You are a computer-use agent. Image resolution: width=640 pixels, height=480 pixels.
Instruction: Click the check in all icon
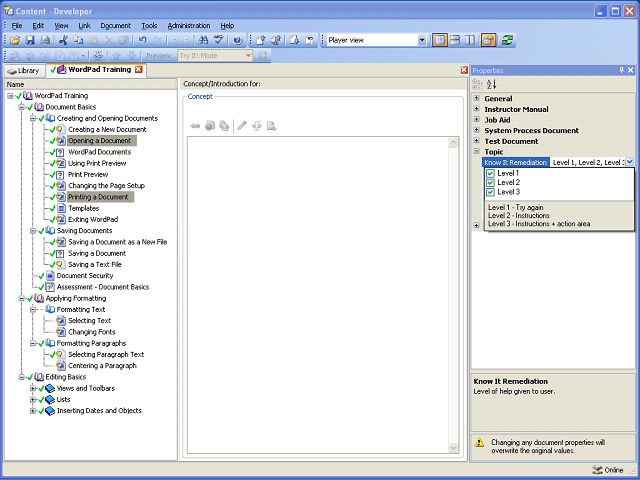click(x=276, y=40)
